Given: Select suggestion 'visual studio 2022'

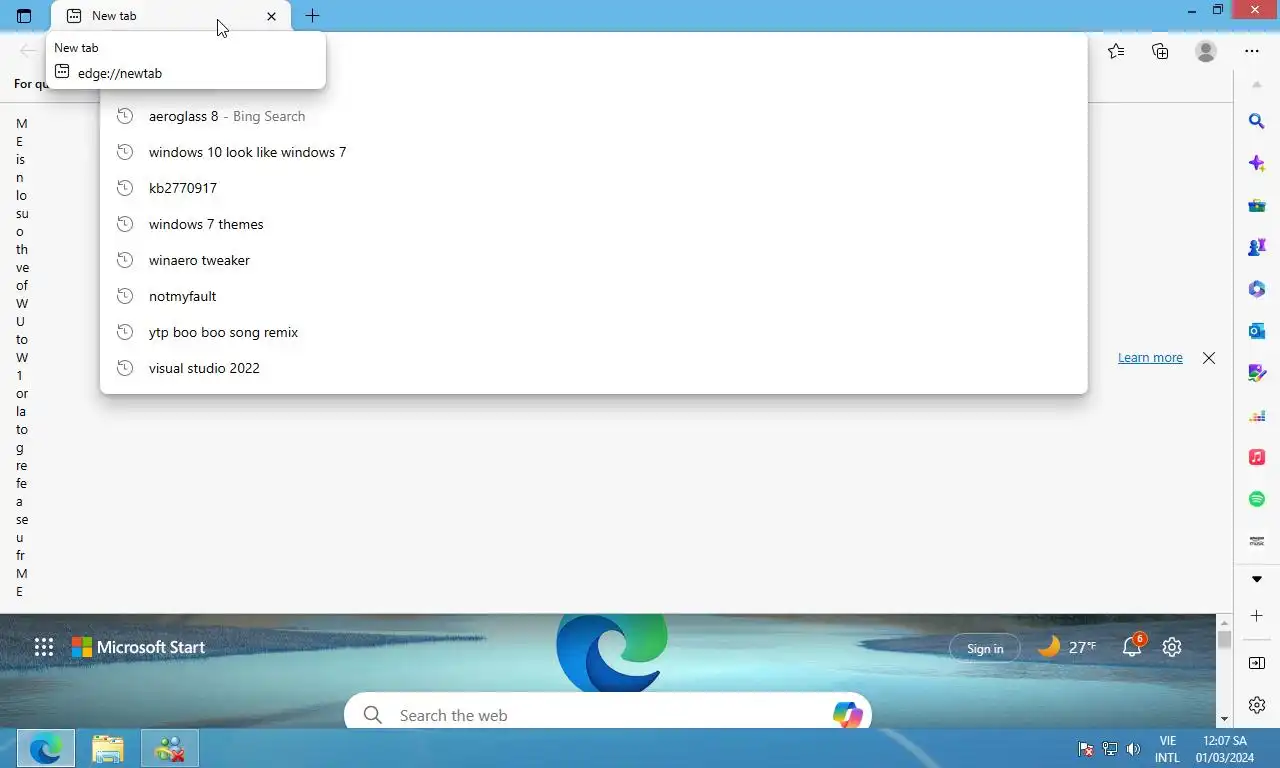Looking at the screenshot, I should tap(593, 368).
